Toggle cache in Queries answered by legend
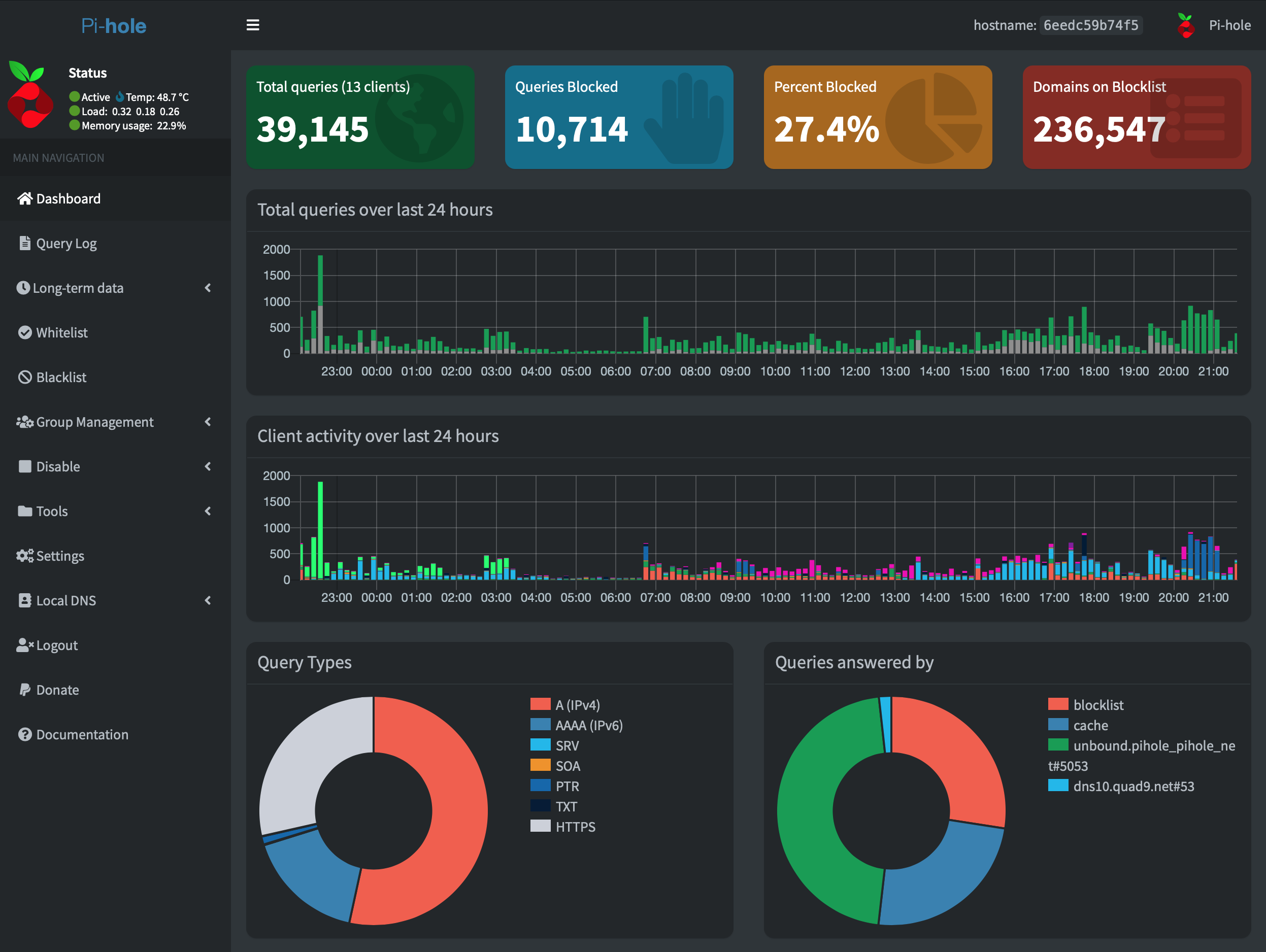The width and height of the screenshot is (1266, 952). pyautogui.click(x=1078, y=725)
